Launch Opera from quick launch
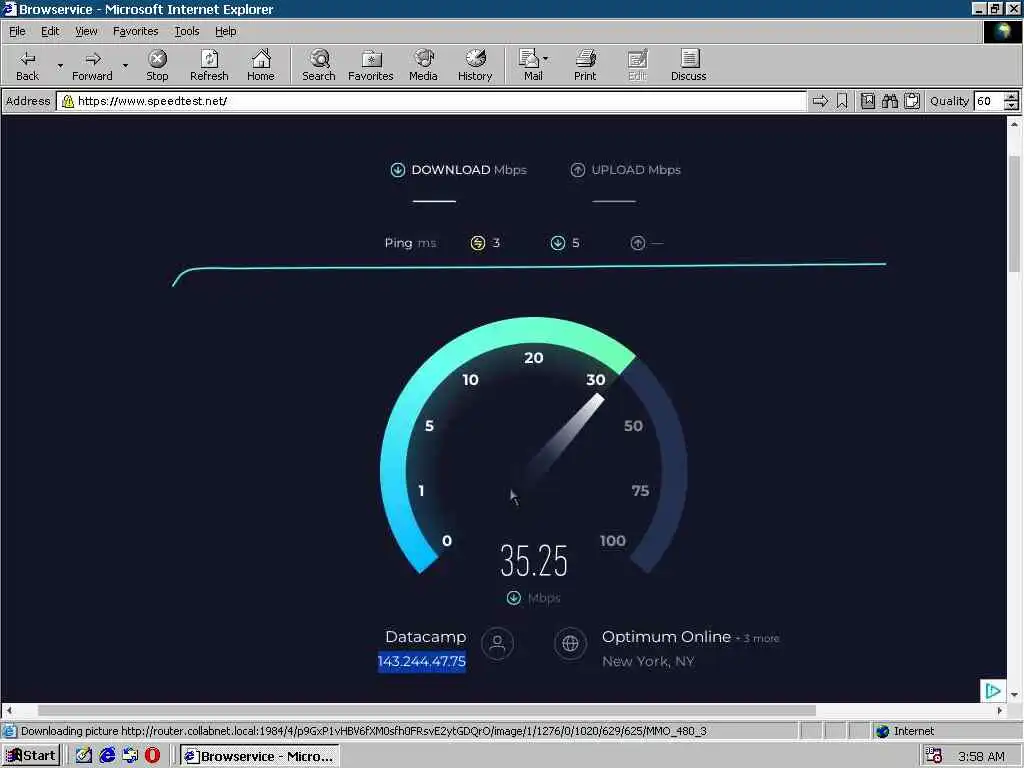Screen dimensions: 1024x768 (152, 756)
